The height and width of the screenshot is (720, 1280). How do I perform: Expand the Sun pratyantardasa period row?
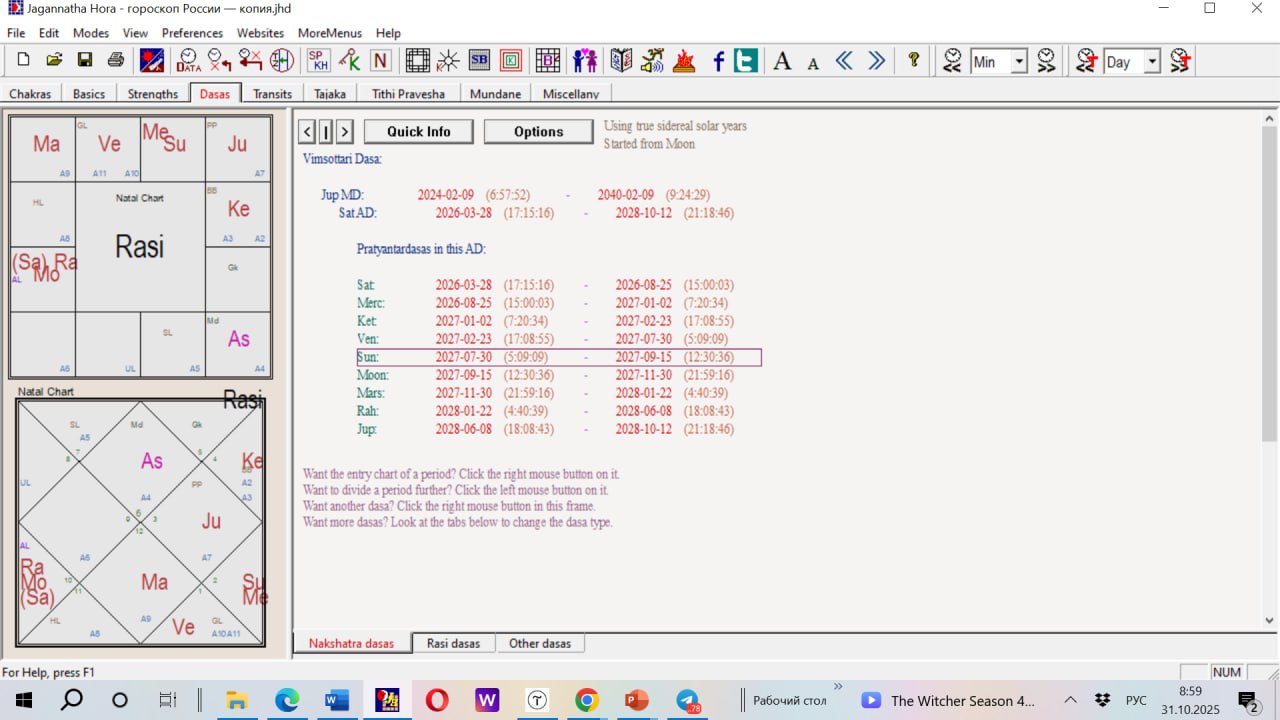click(x=368, y=357)
